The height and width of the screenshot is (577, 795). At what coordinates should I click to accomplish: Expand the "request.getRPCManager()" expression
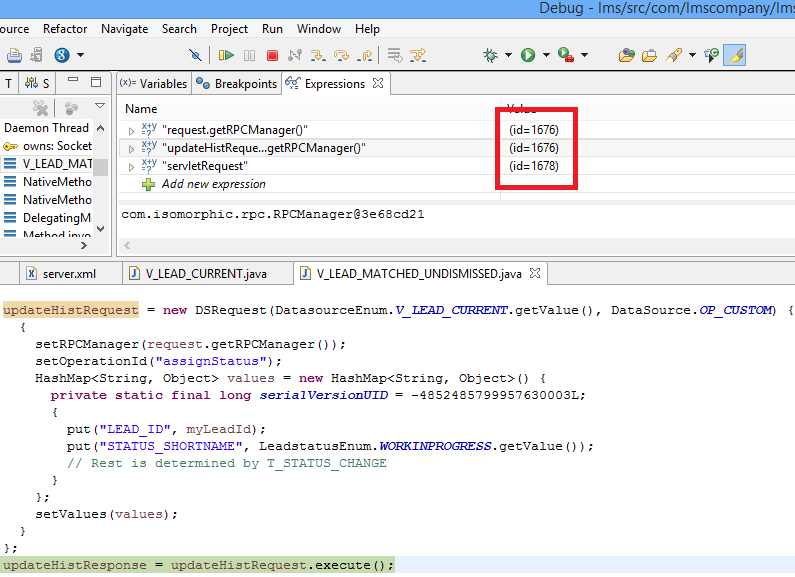[131, 130]
